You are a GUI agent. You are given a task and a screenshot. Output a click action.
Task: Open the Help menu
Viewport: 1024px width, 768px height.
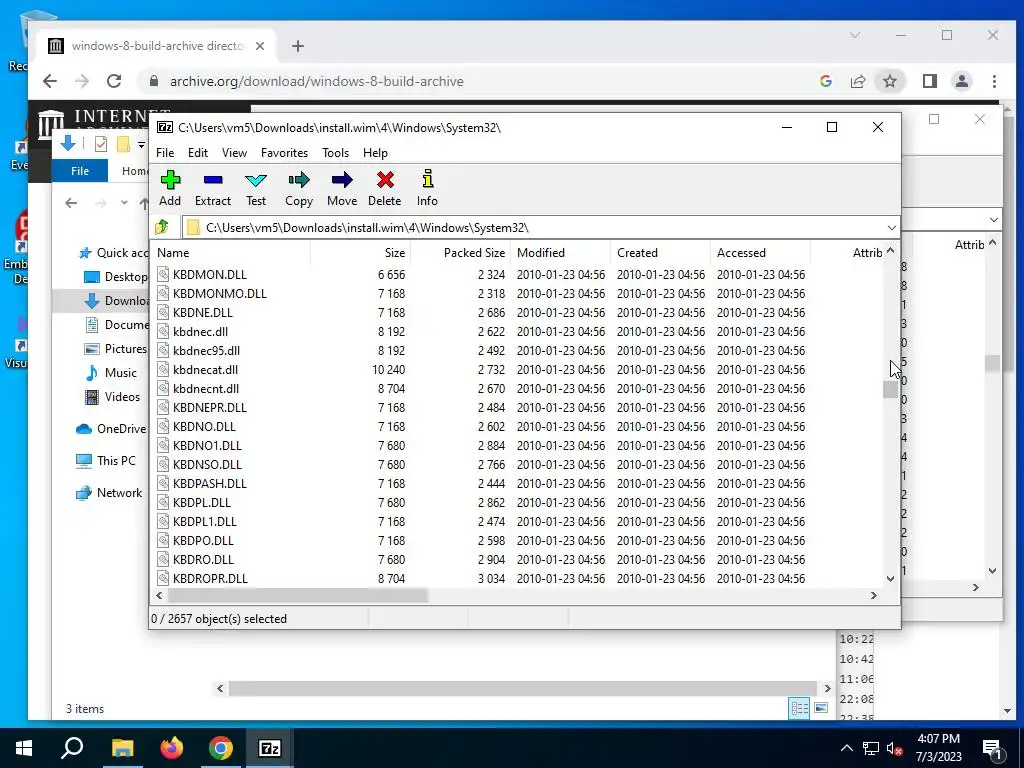click(376, 152)
